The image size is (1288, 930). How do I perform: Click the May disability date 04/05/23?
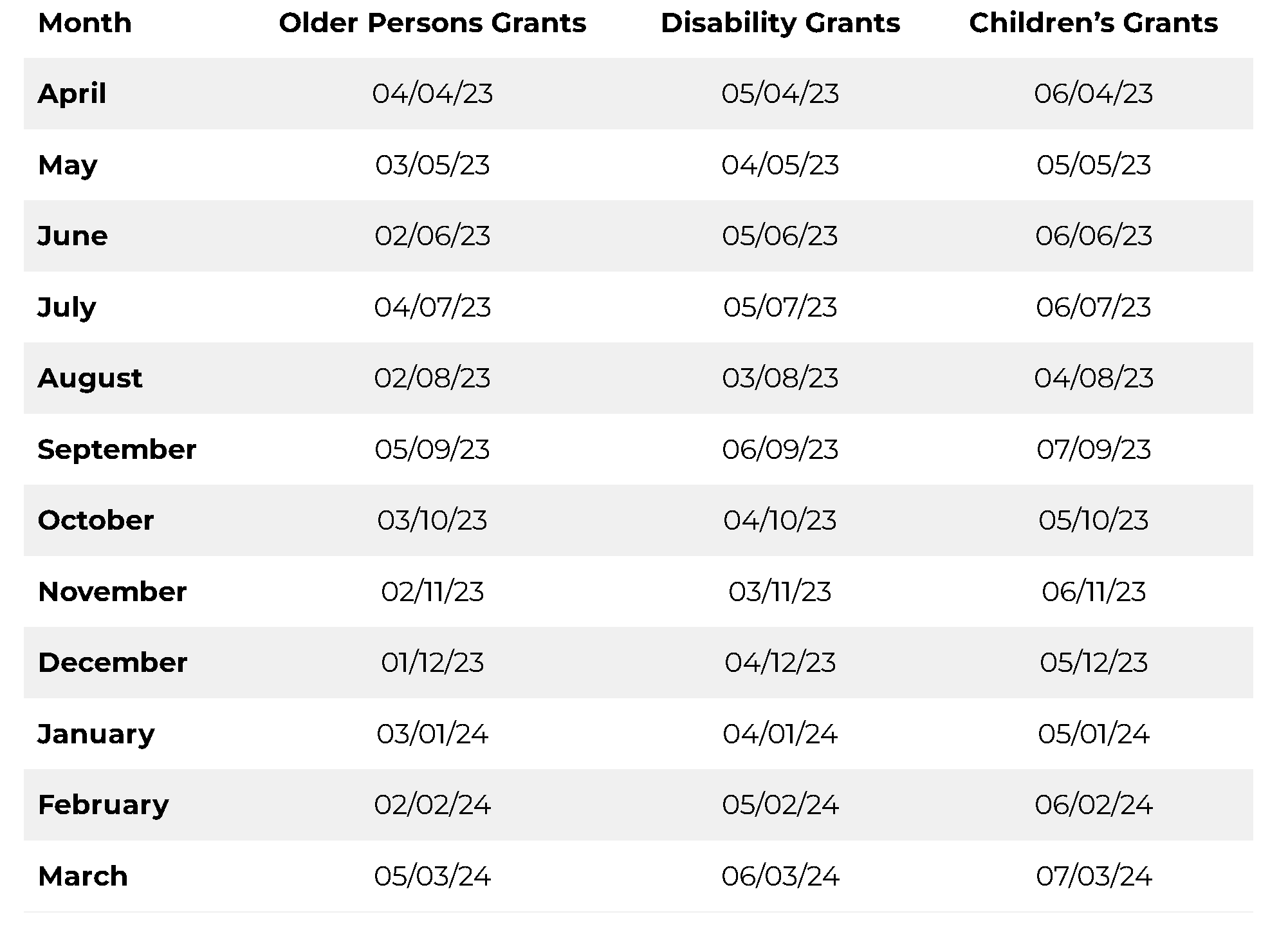click(x=780, y=165)
